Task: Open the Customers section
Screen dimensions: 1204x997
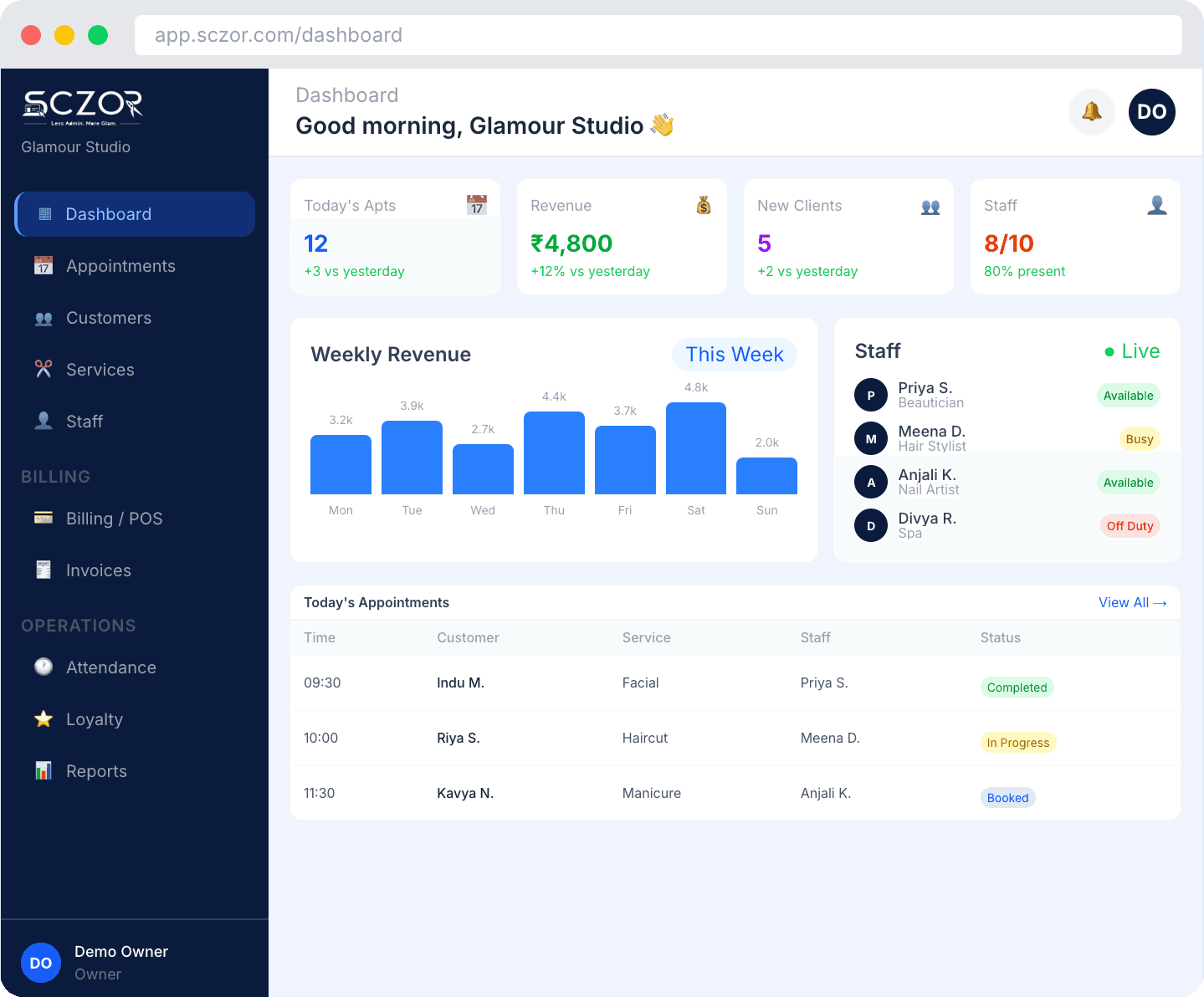Action: click(x=135, y=318)
